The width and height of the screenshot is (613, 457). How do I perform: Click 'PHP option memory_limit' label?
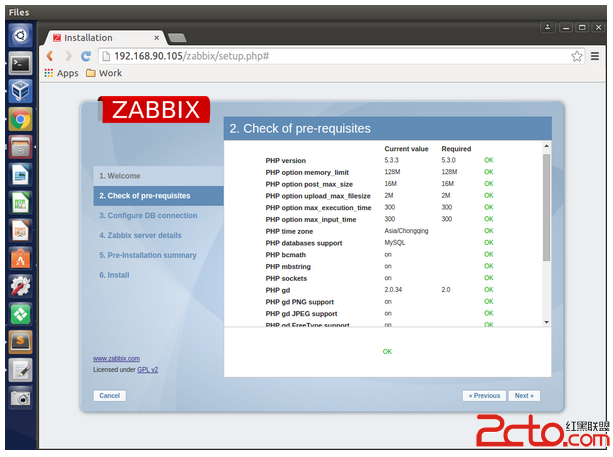point(307,172)
